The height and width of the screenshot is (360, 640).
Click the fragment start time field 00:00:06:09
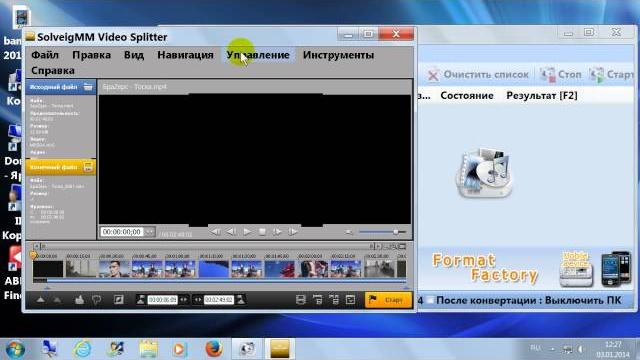162,300
